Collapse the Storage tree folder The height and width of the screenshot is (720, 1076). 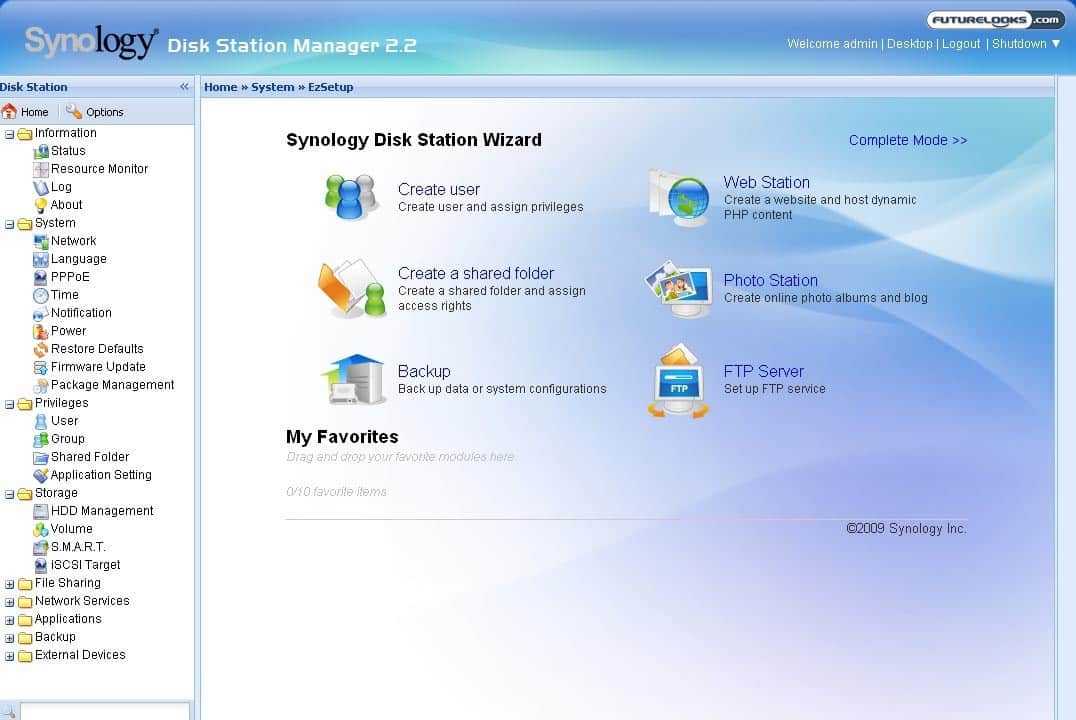[x=10, y=494]
